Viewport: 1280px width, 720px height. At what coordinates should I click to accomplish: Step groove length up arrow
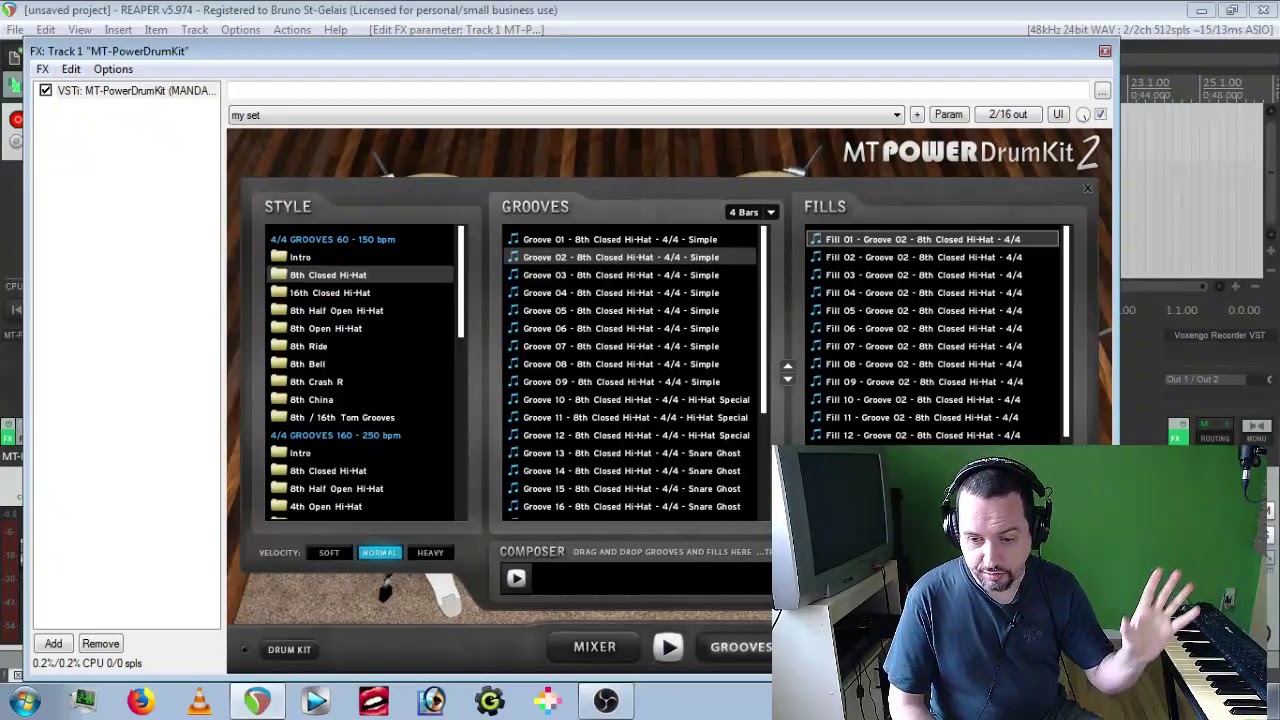(x=787, y=366)
